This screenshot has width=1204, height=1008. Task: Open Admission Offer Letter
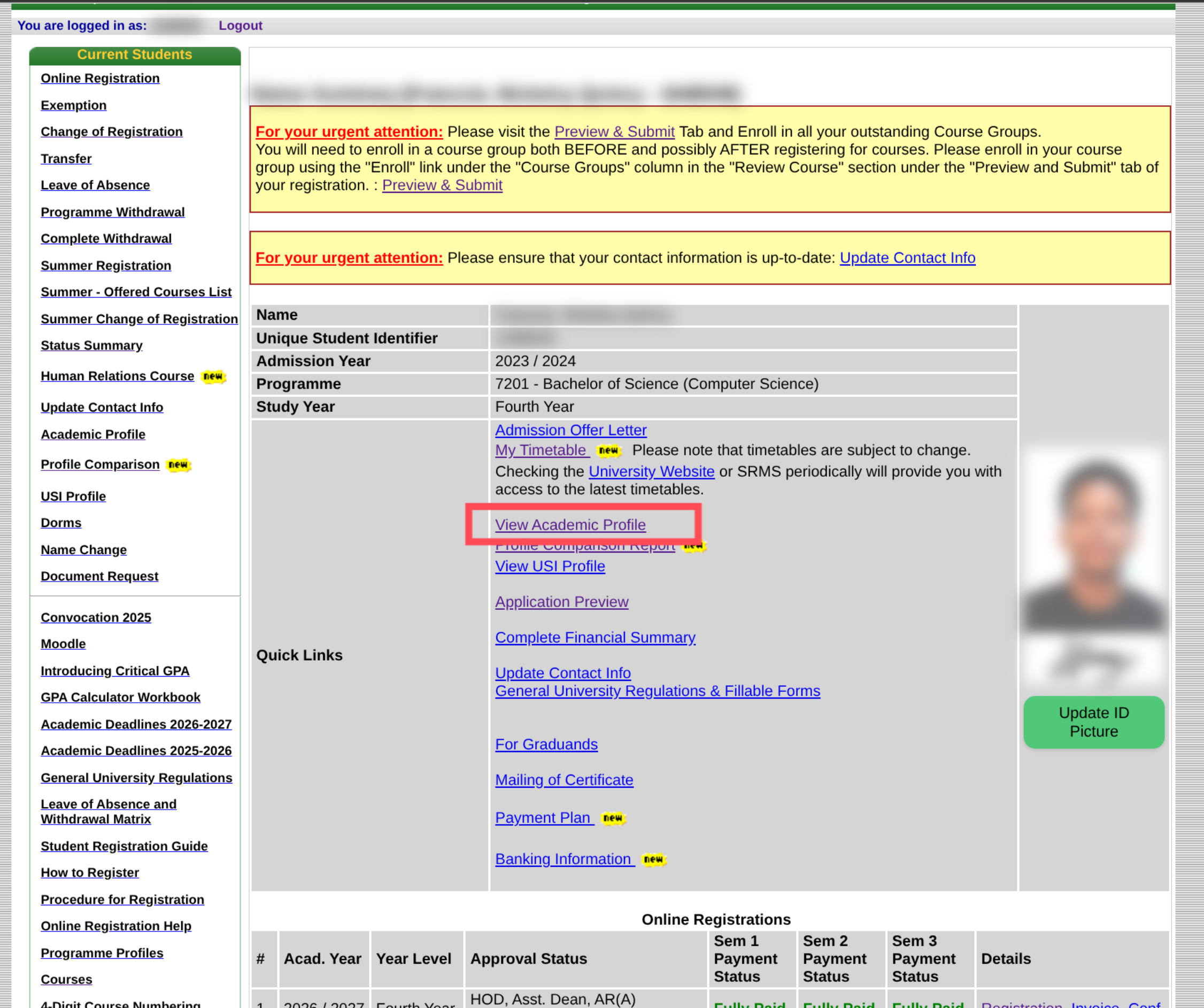pos(570,429)
